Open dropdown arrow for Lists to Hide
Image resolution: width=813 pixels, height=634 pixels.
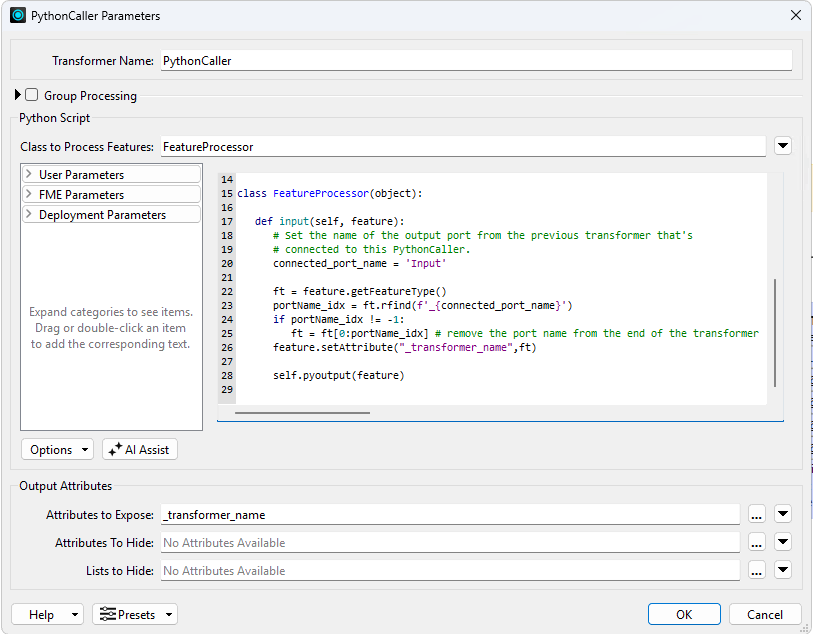[783, 570]
